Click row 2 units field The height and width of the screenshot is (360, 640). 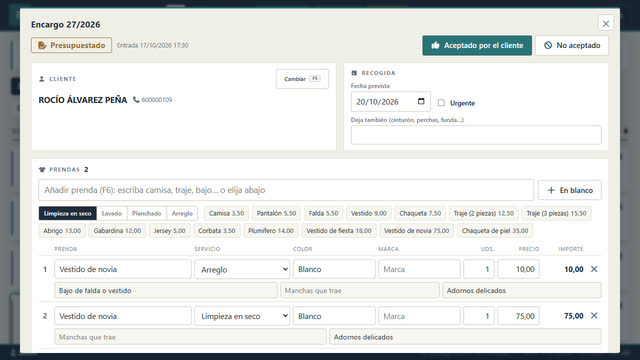479,316
